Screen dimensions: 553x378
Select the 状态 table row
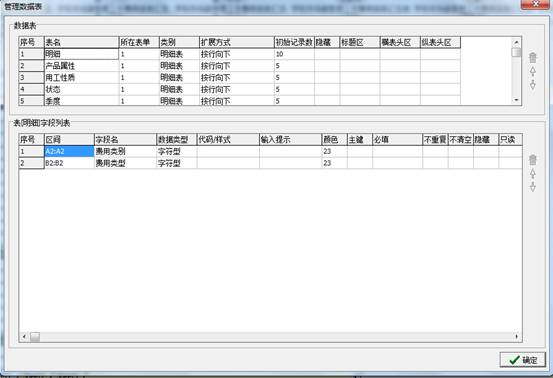(x=239, y=89)
